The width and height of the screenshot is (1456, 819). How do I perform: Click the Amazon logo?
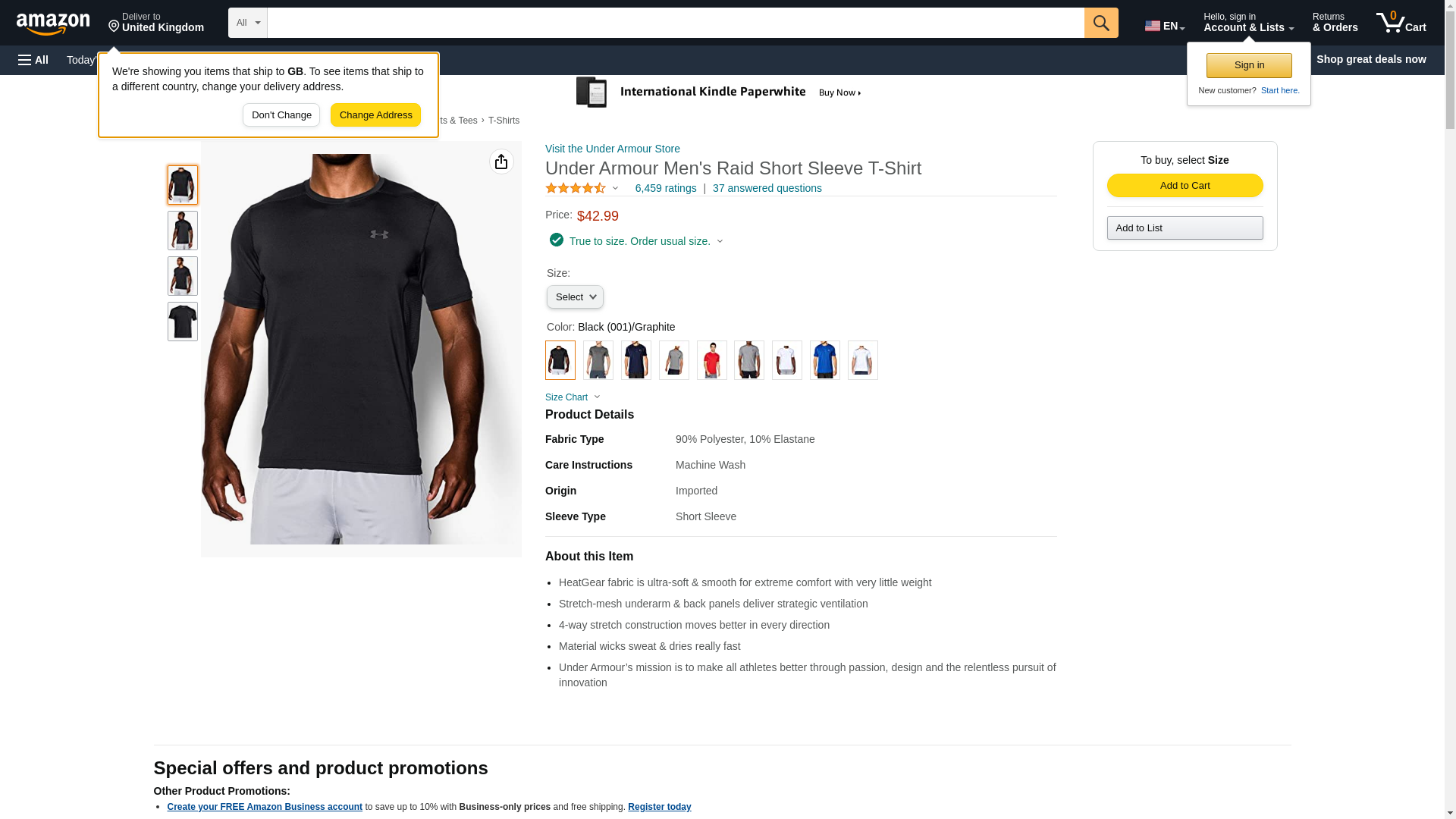pyautogui.click(x=53, y=24)
